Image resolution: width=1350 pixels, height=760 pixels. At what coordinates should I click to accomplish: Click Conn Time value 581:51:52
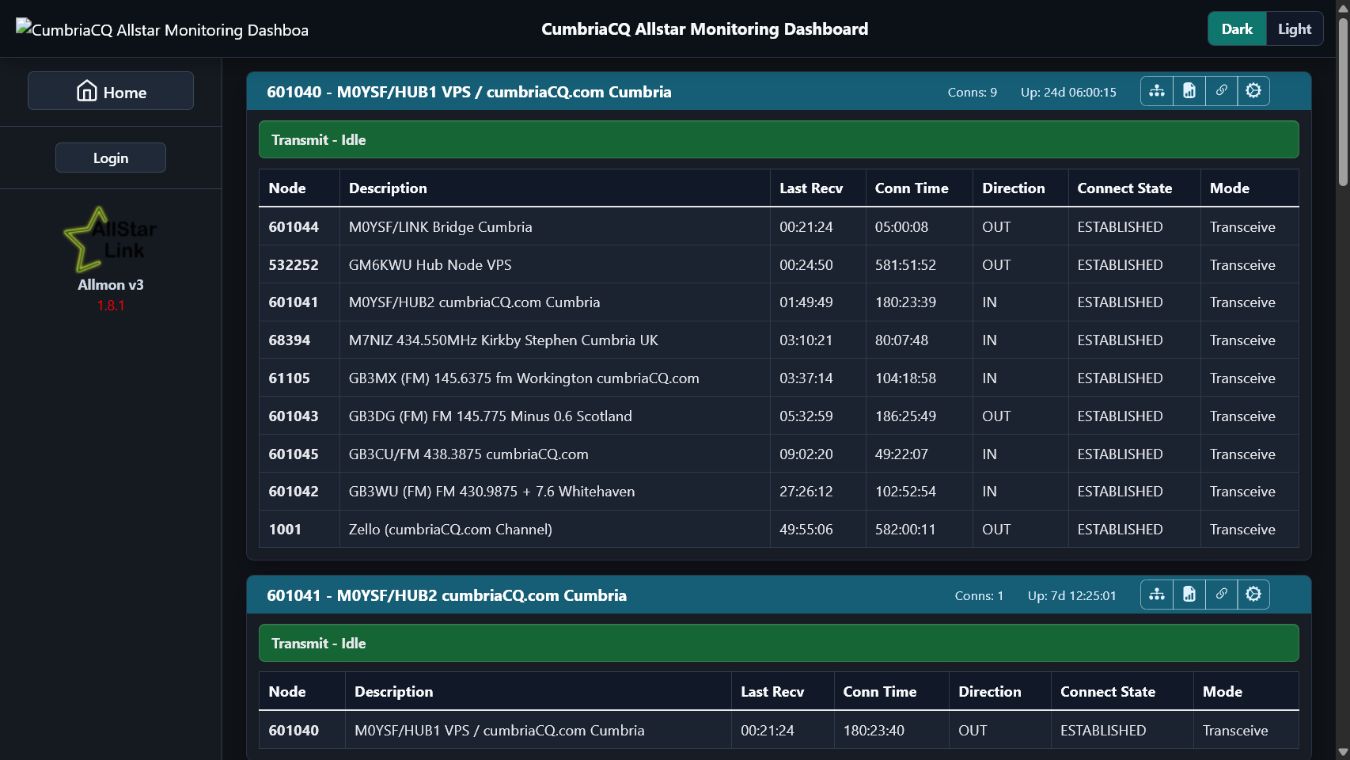pos(905,265)
